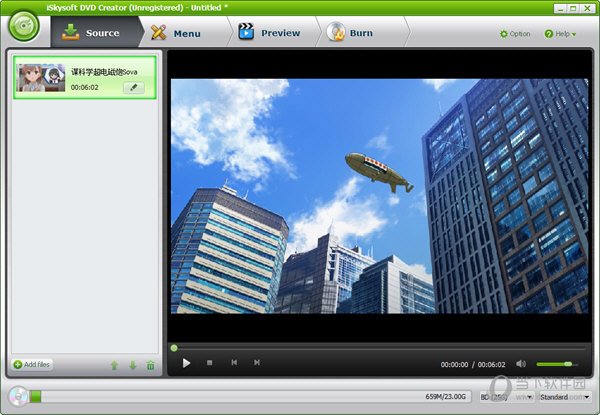
Task: Expand the Standard quality dropdown
Action: 559,397
